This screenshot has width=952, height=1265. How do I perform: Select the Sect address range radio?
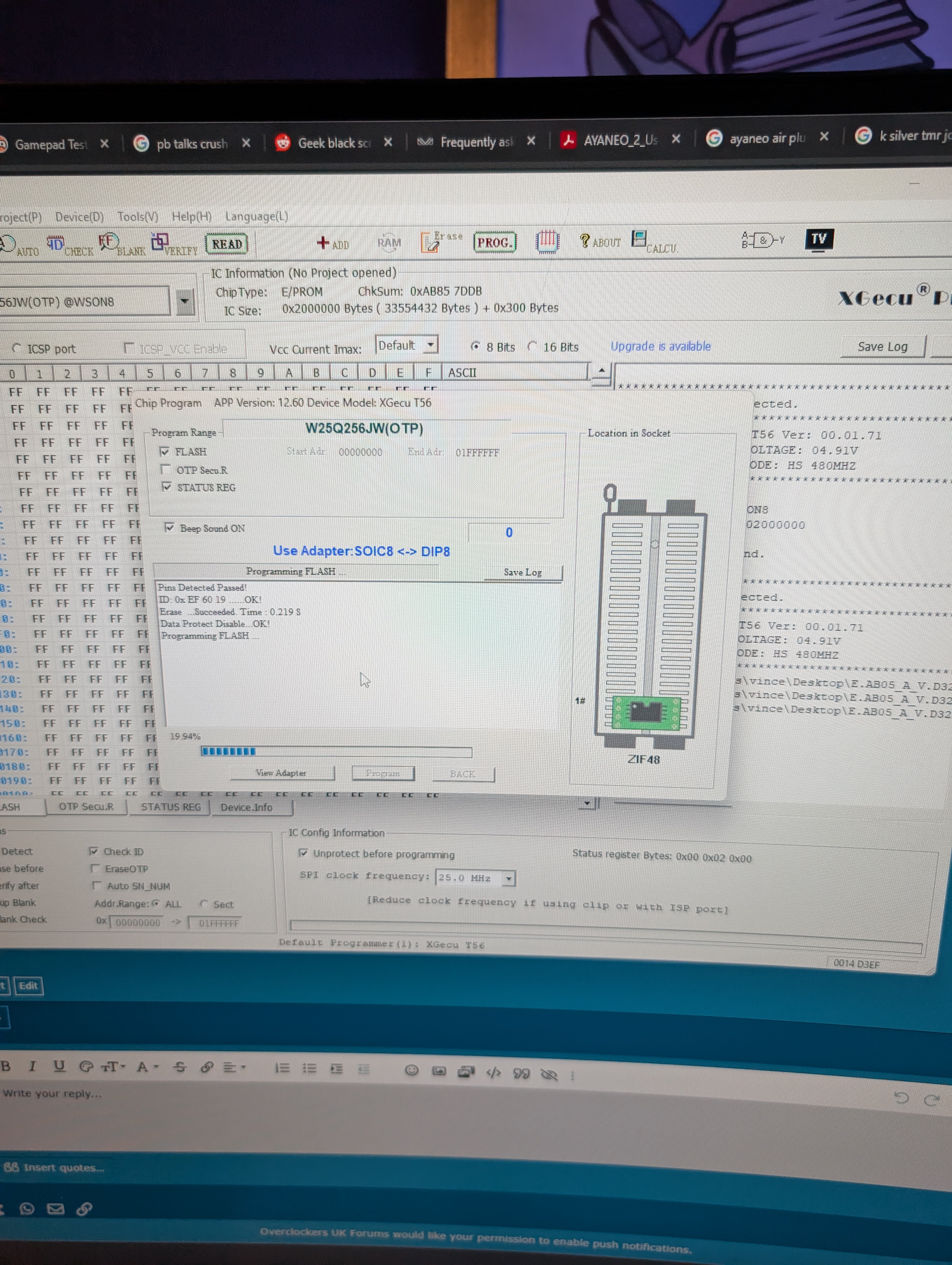click(204, 903)
